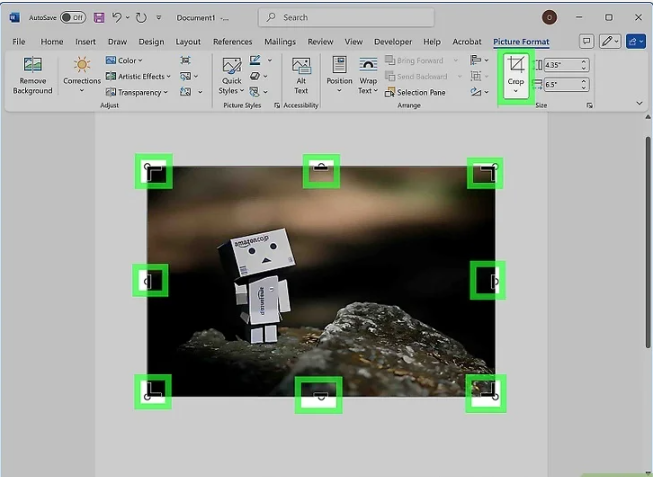Open the Size dialog launcher
The image size is (653, 477).
click(x=589, y=105)
